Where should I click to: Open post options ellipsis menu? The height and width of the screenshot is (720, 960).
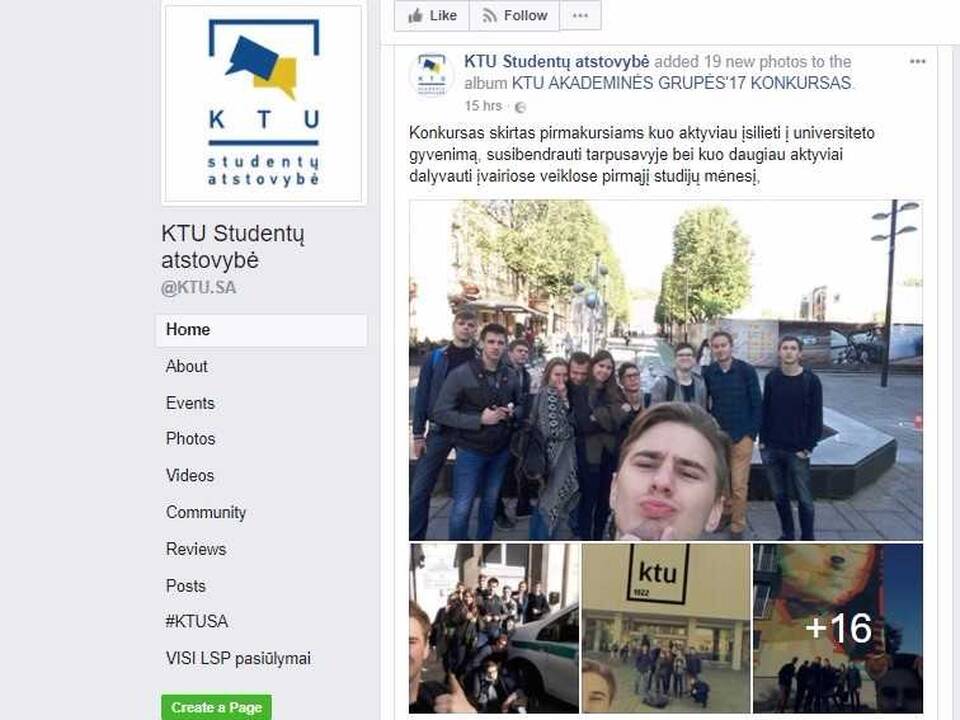point(917,61)
